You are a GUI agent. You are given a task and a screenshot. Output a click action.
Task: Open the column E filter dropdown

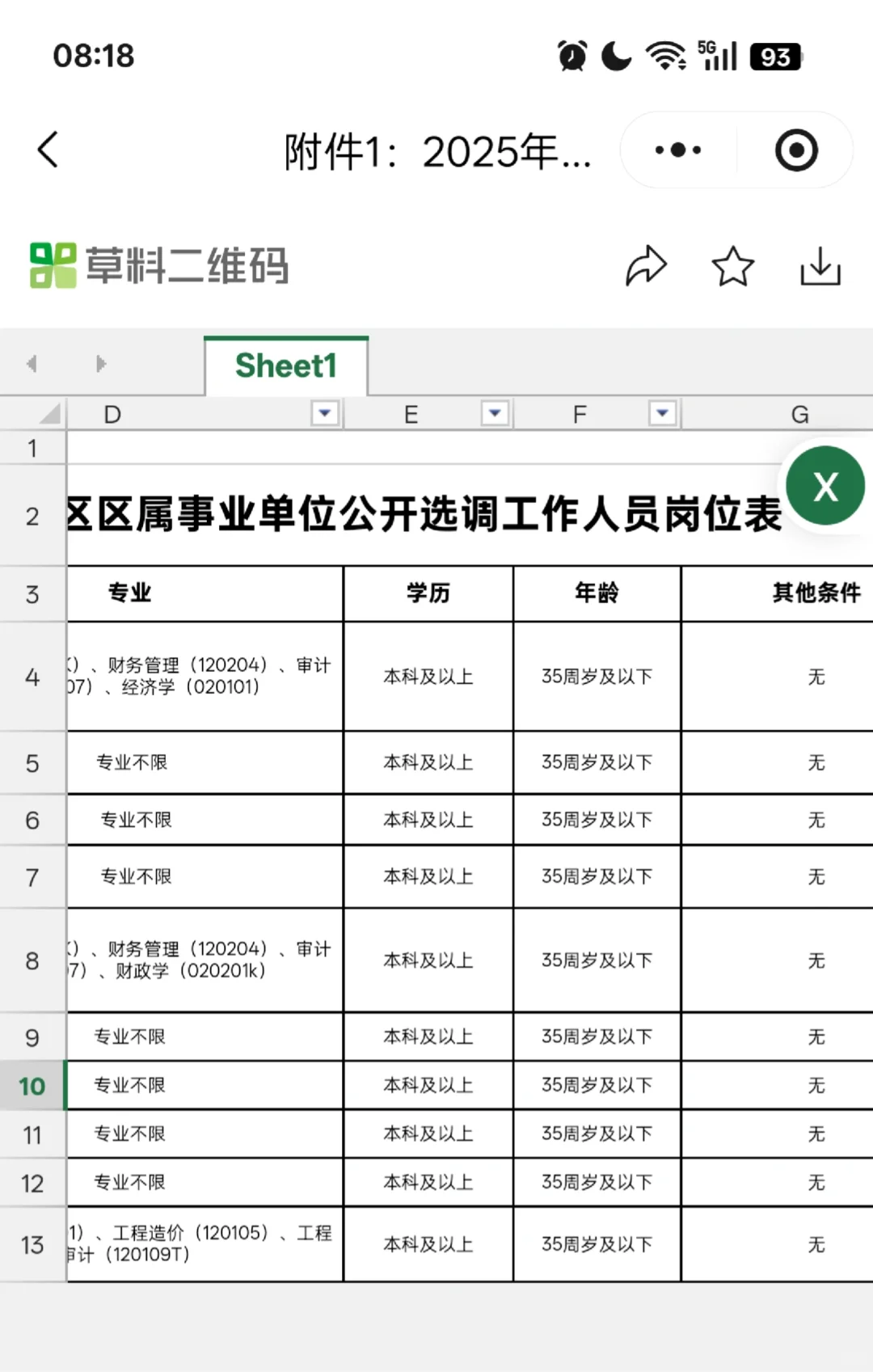click(x=495, y=413)
